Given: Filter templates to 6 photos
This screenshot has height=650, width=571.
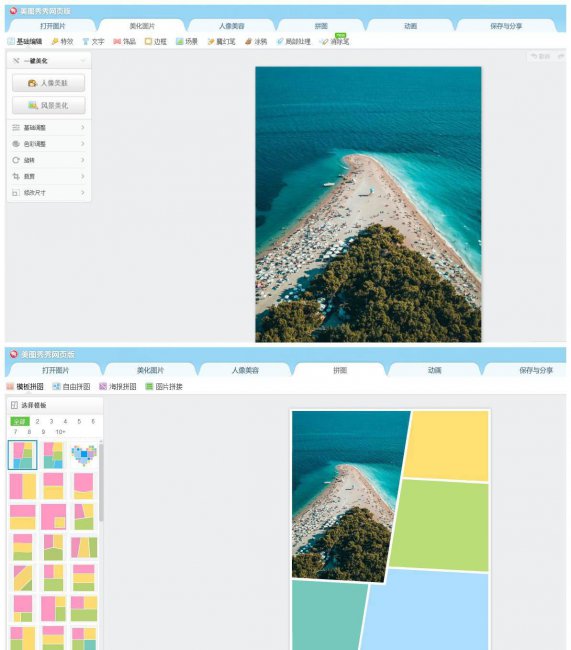Looking at the screenshot, I should 93,421.
